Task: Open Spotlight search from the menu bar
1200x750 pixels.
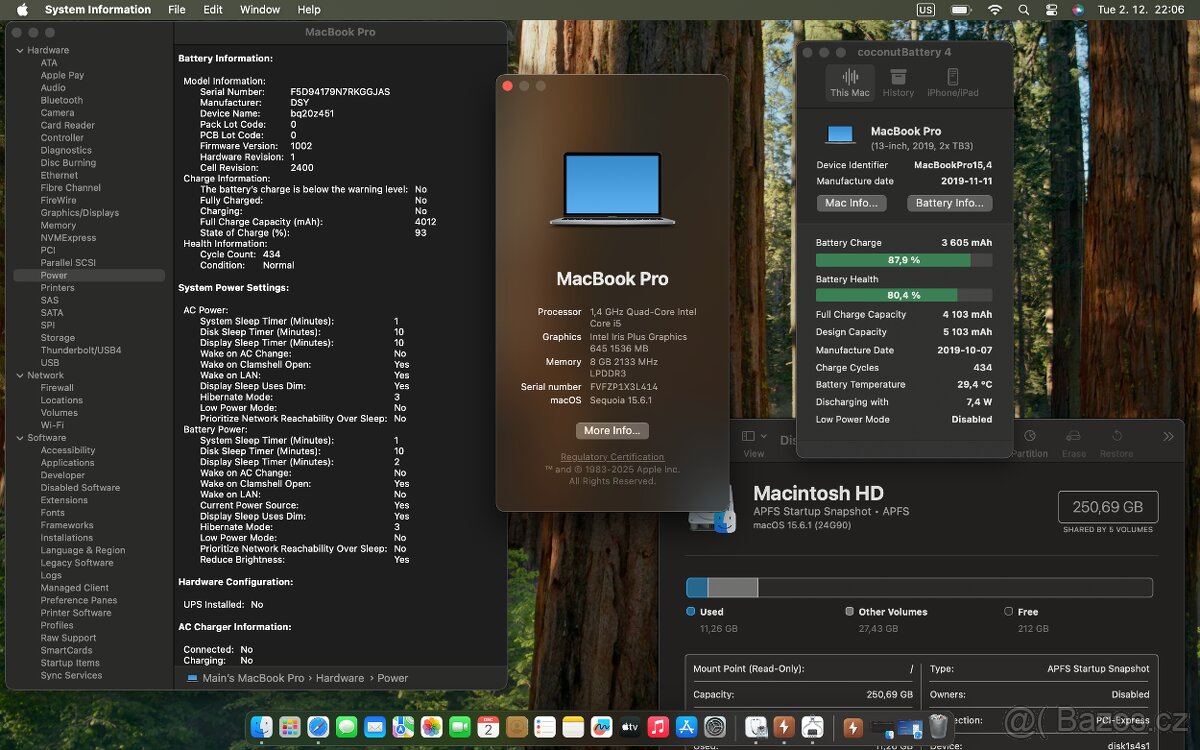Action: point(1022,9)
